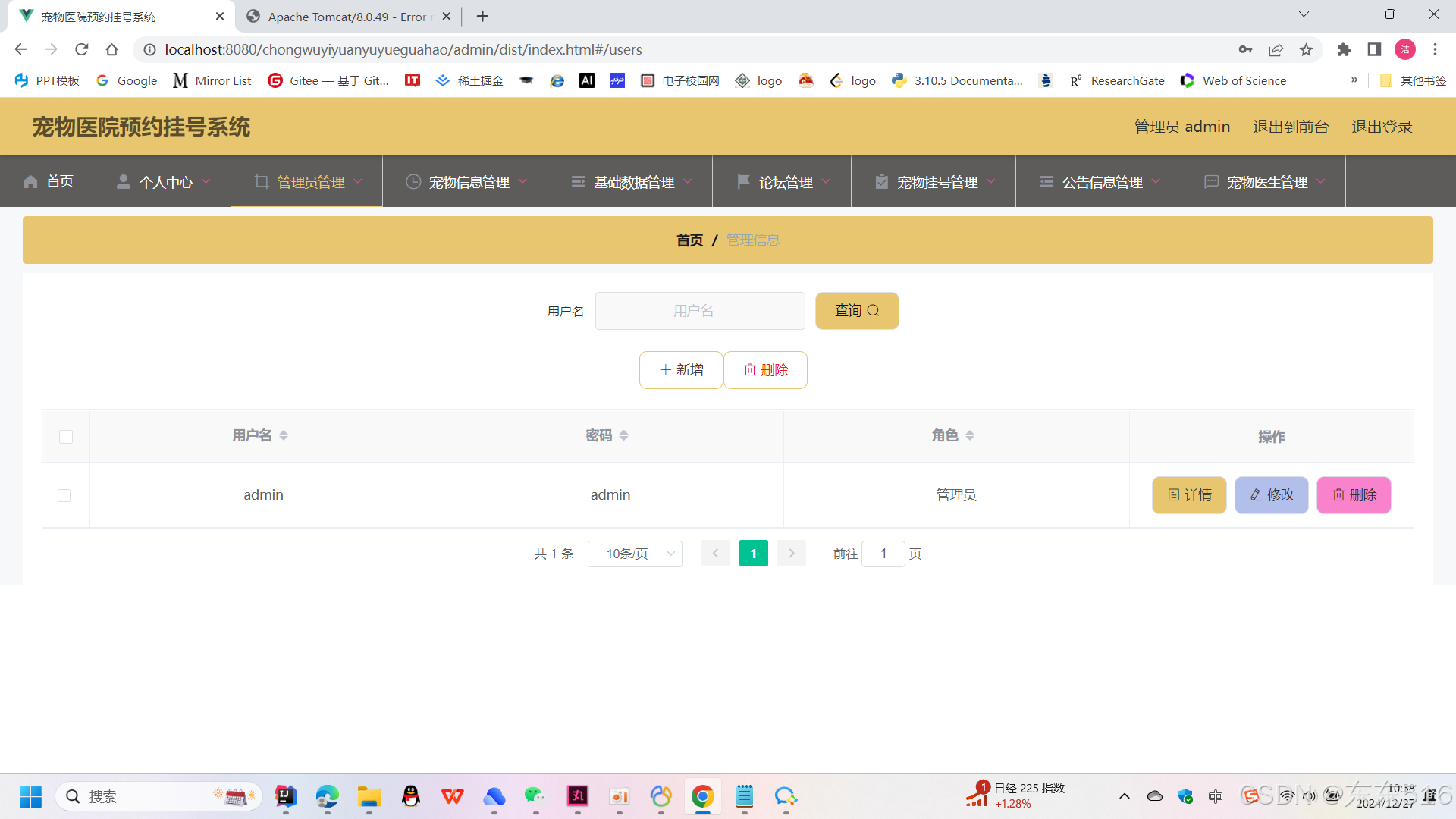The height and width of the screenshot is (819, 1456).
Task: Click the 修改 edit button for admin
Action: tap(1271, 495)
